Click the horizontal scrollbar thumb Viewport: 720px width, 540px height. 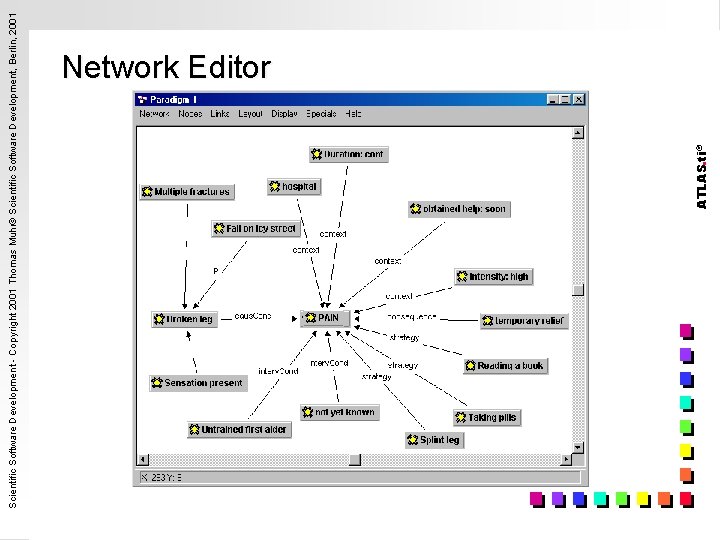[x=355, y=459]
